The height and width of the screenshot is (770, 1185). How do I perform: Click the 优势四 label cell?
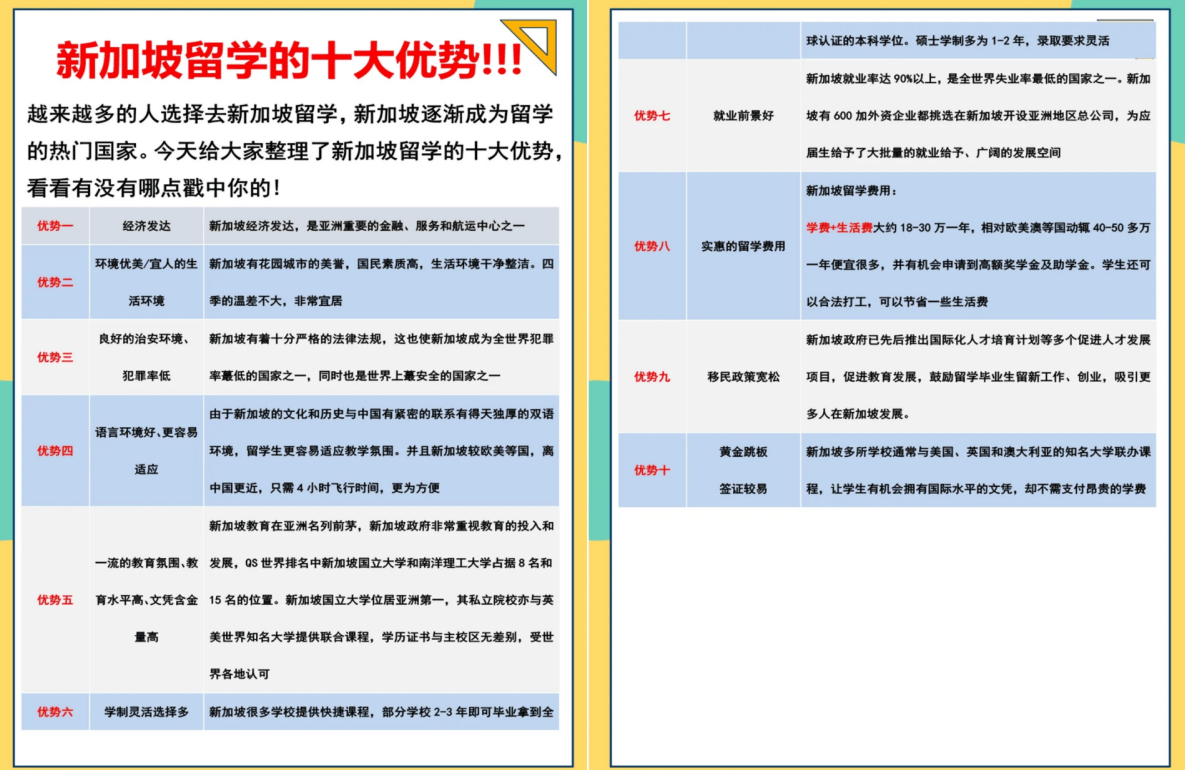pos(55,450)
